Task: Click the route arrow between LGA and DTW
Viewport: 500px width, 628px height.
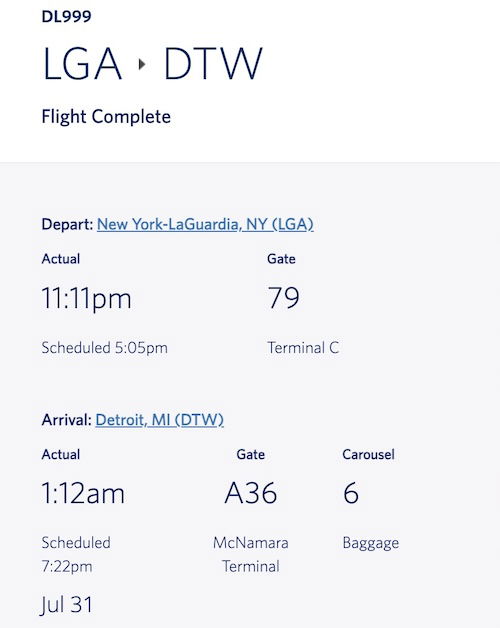Action: click(142, 64)
